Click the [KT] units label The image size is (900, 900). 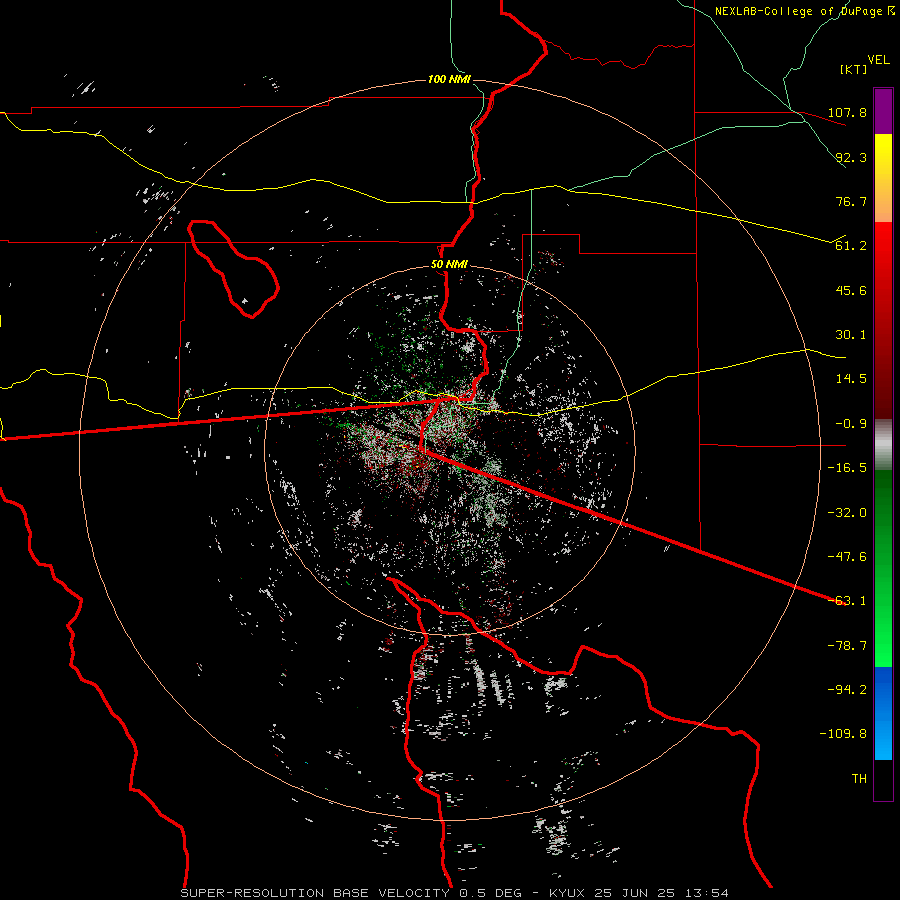coord(854,69)
